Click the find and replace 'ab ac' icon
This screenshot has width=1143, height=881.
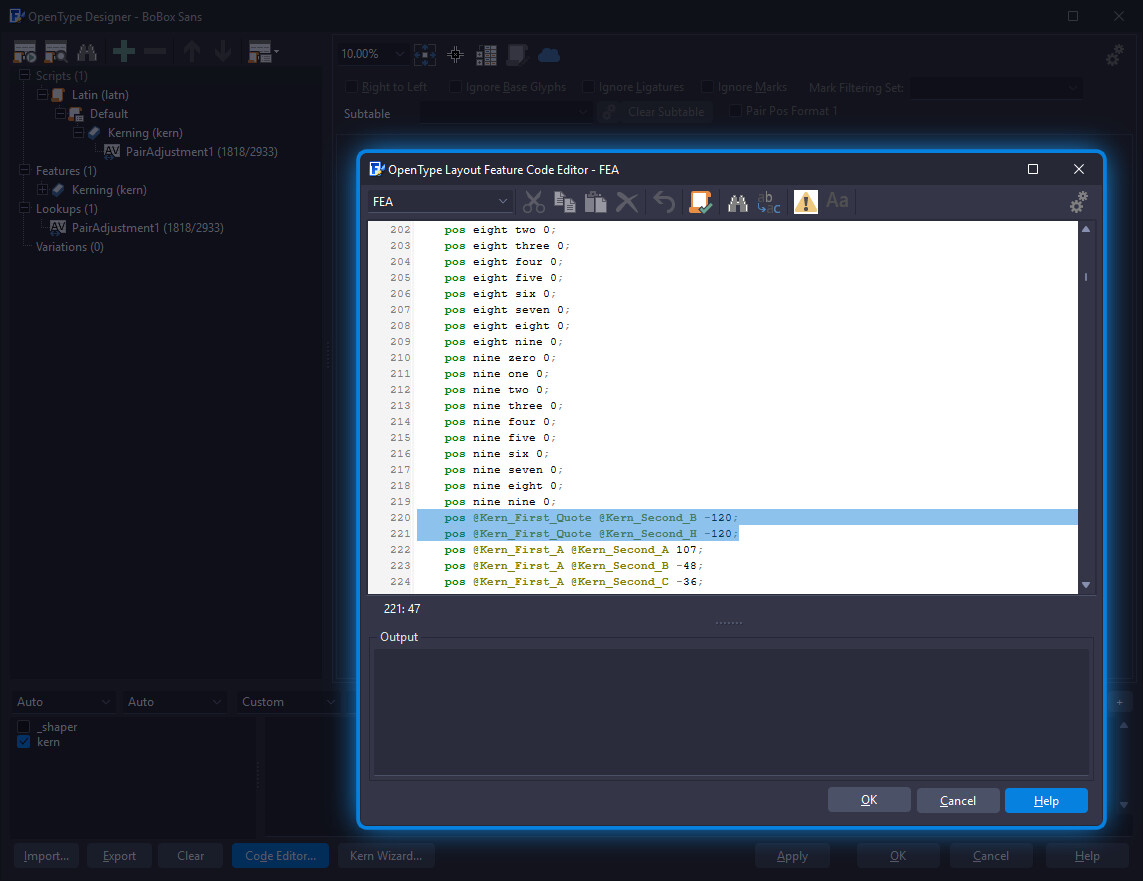[x=769, y=202]
